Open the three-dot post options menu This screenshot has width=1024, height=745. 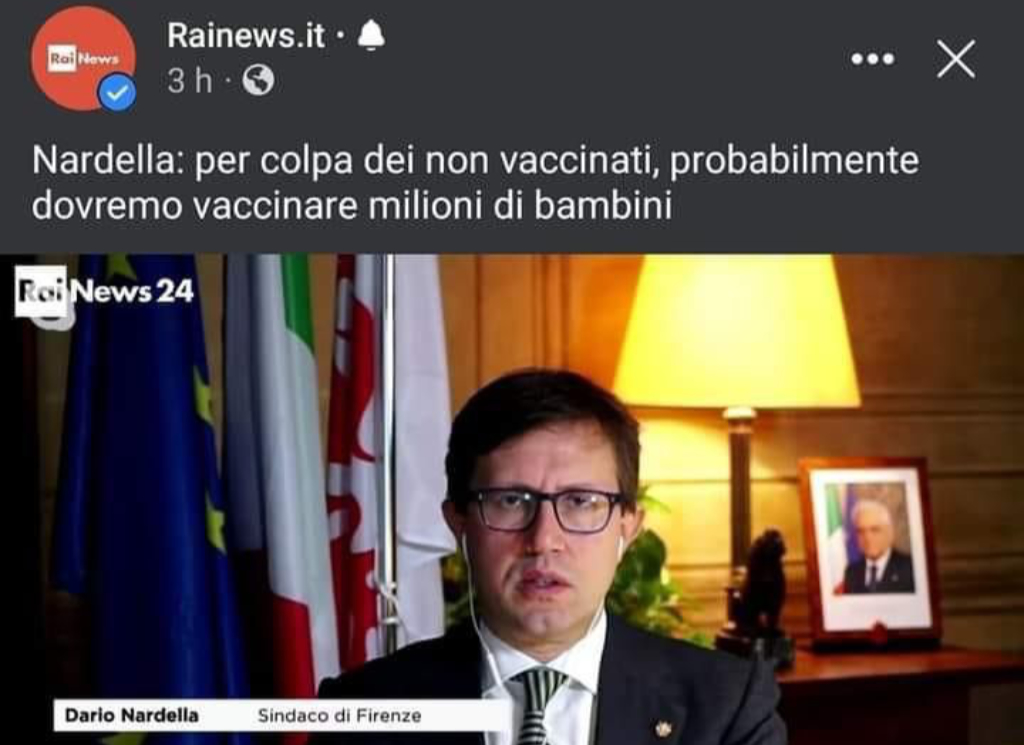(x=873, y=59)
